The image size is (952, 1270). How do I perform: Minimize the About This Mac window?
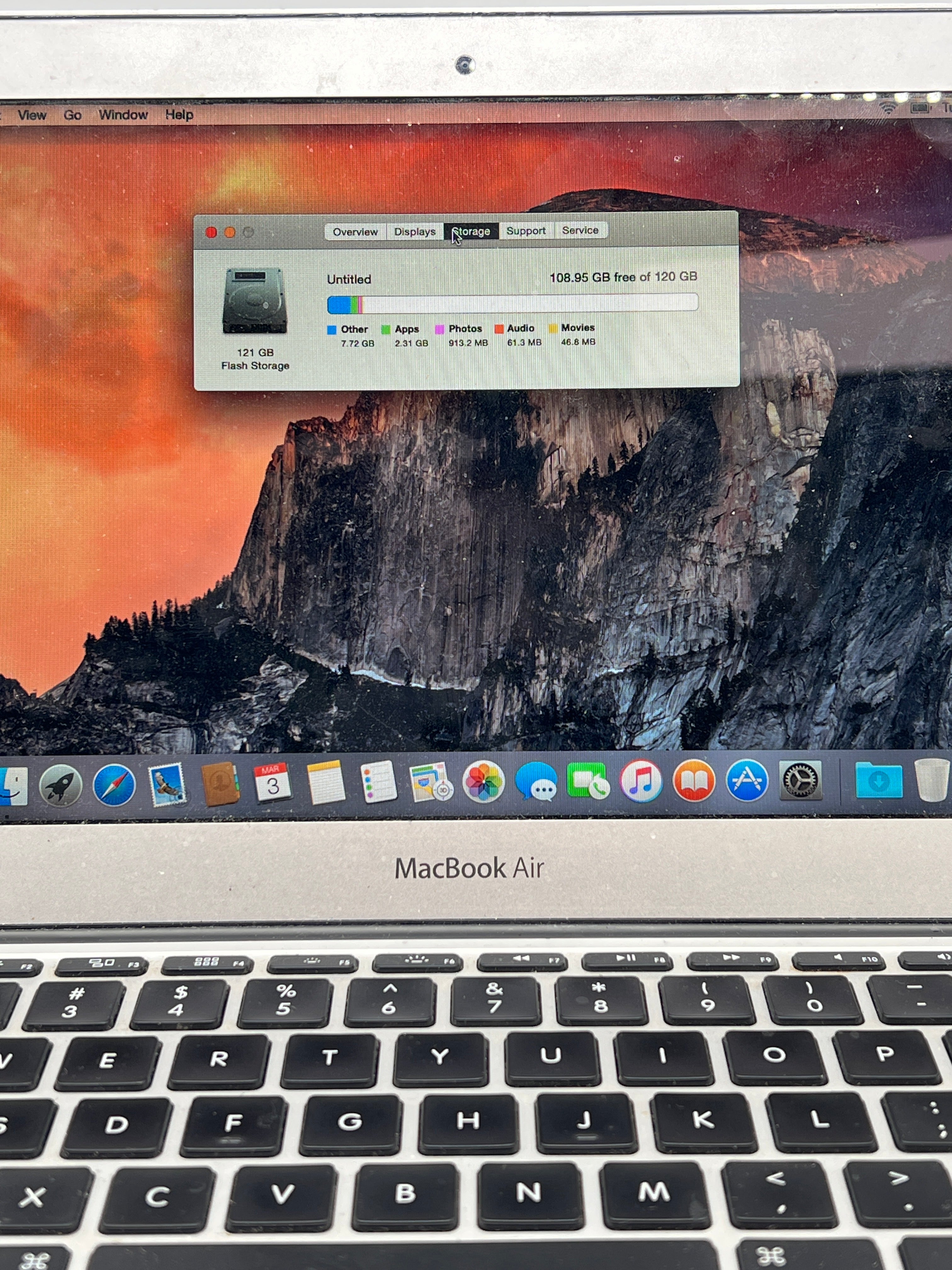(x=229, y=232)
